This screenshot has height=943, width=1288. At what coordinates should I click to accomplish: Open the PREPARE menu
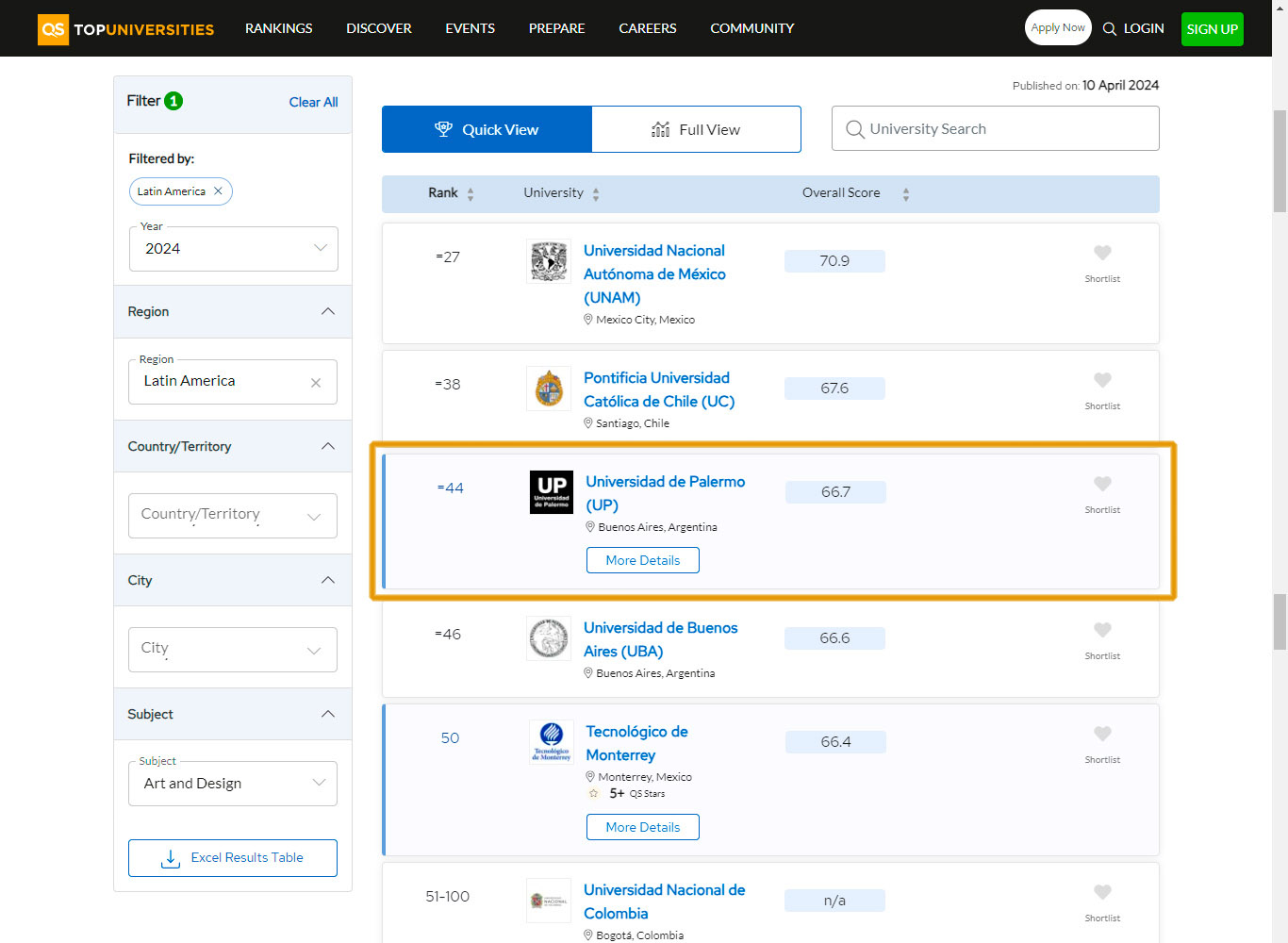[557, 28]
